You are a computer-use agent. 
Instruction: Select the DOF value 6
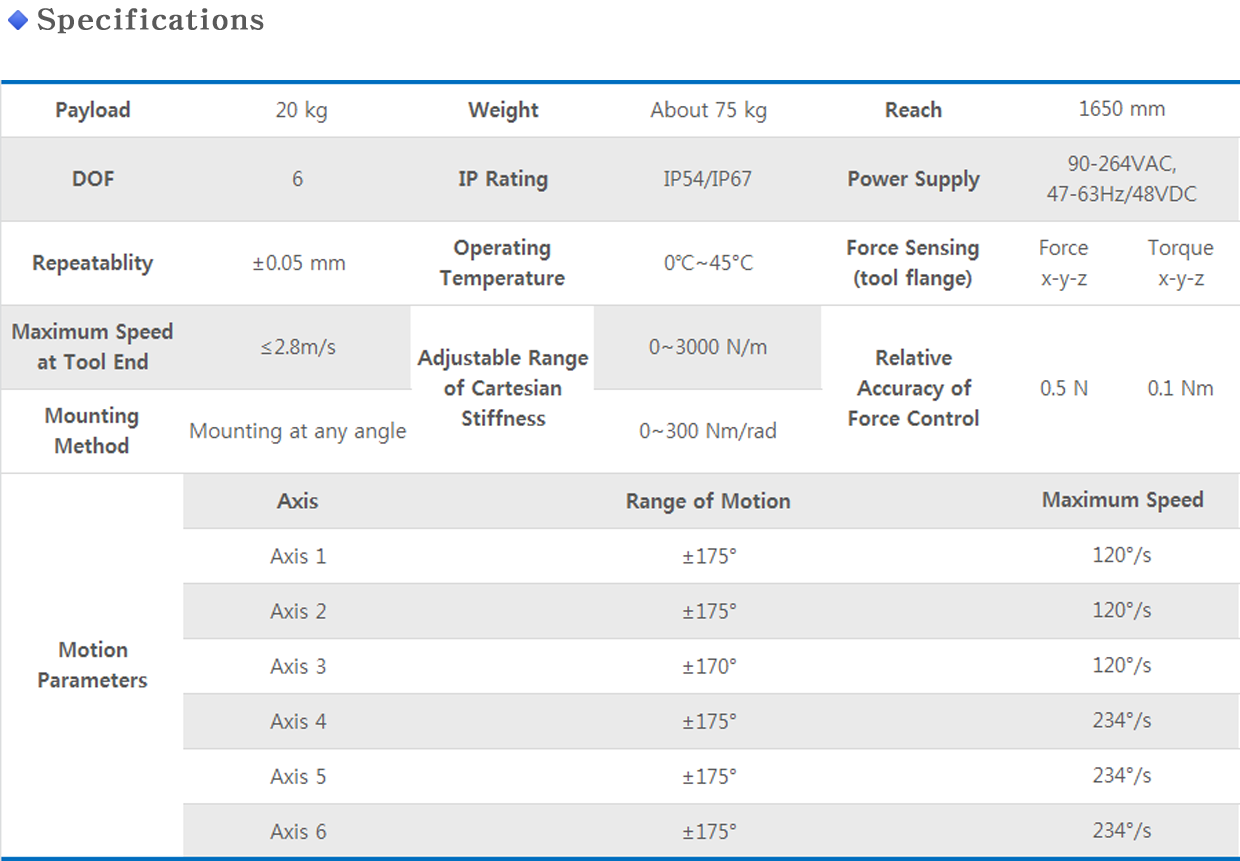pyautogui.click(x=297, y=179)
